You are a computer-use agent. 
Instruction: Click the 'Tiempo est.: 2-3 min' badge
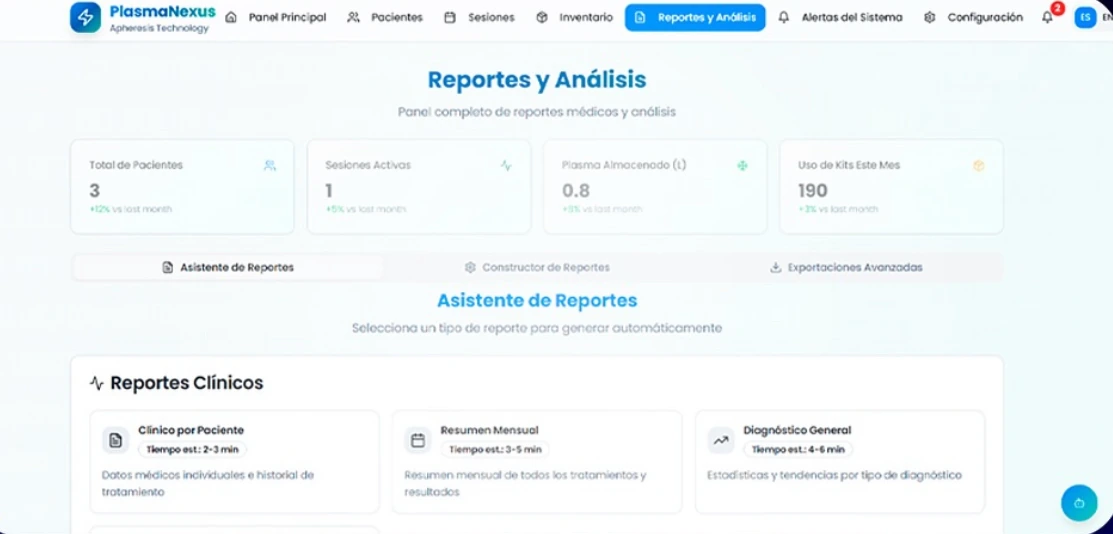pos(192,449)
